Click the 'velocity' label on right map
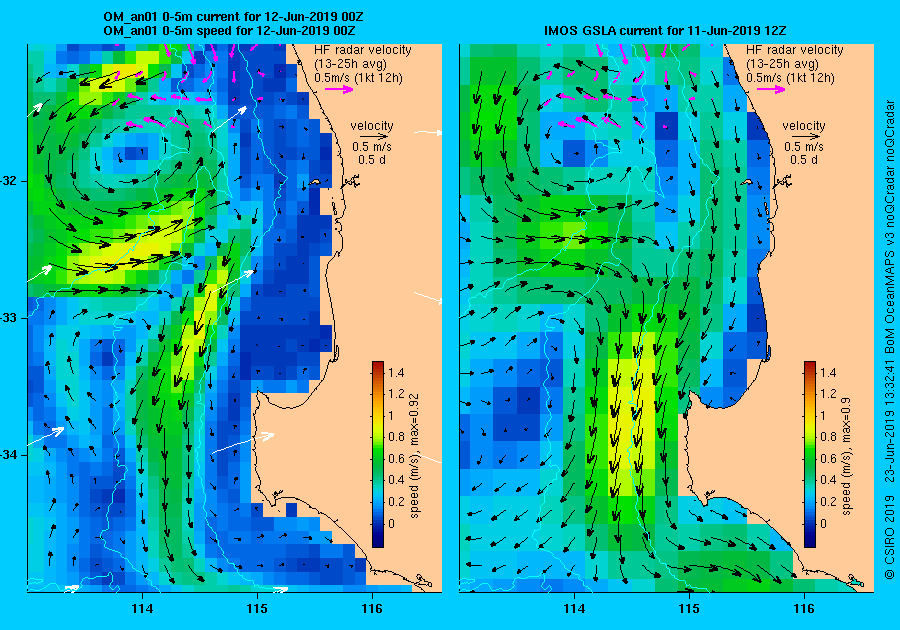This screenshot has height=630, width=900. [x=804, y=126]
